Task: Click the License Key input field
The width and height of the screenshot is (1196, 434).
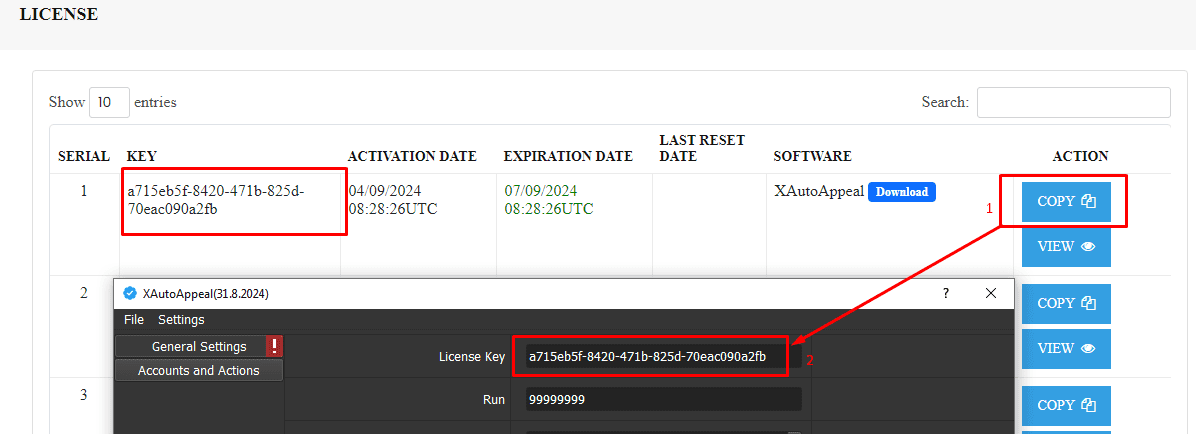Action: (664, 356)
